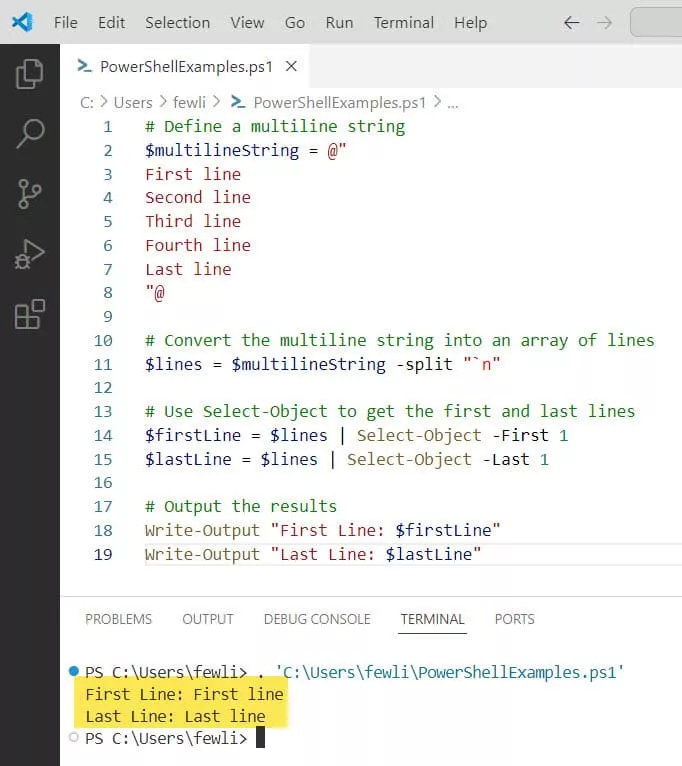Expand the fewli breadcrumb folder
This screenshot has height=766, width=682.
190,102
